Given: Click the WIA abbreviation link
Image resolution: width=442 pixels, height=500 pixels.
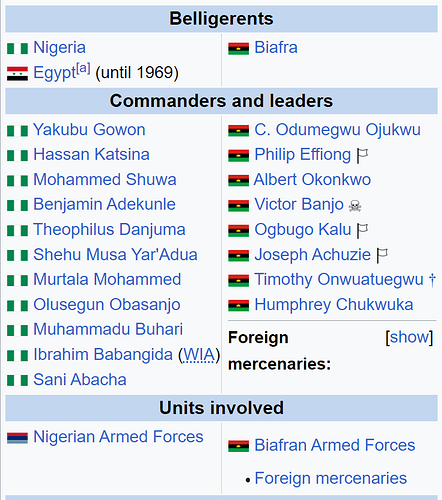Looking at the screenshot, I should click(199, 355).
